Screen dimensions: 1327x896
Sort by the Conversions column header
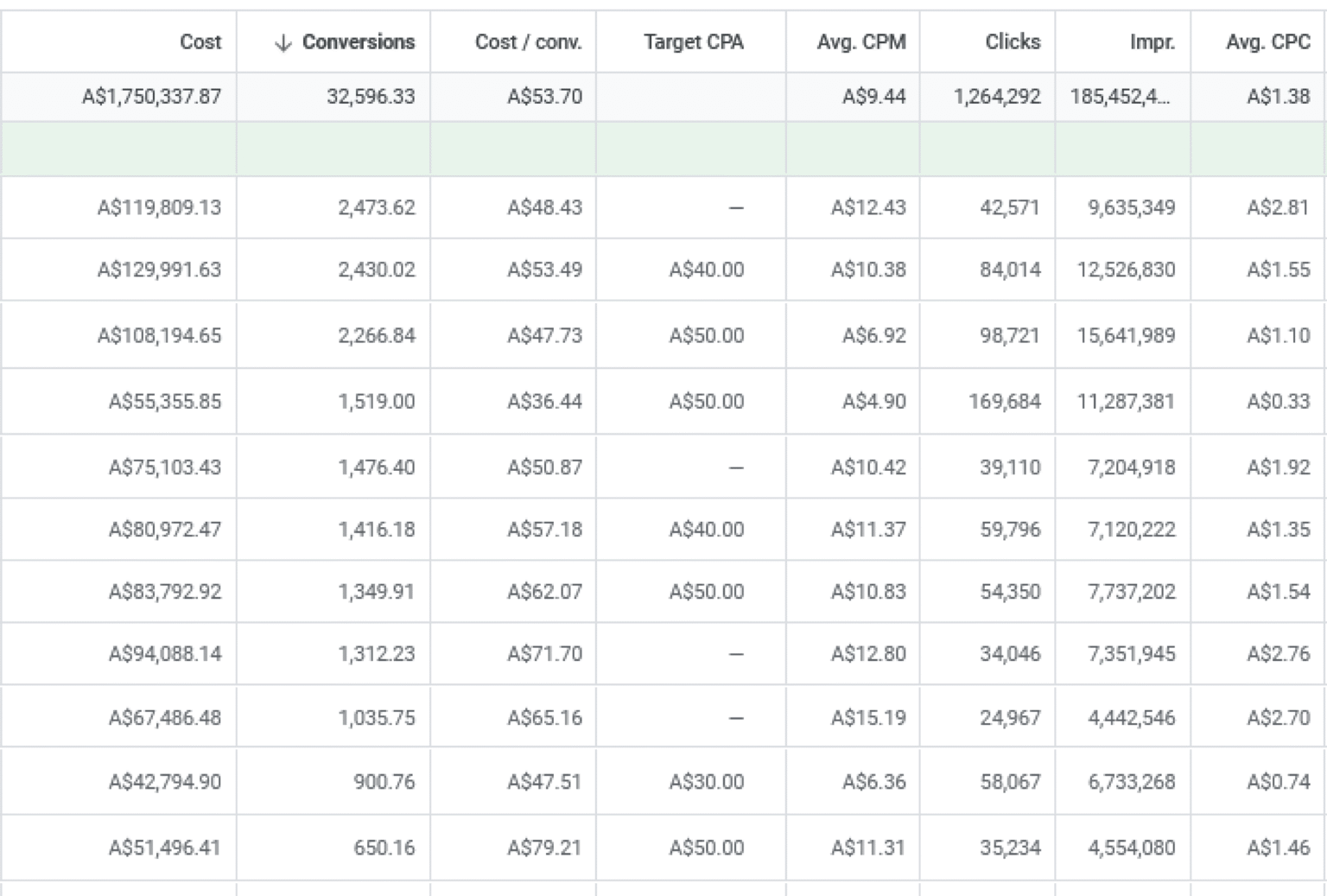pos(358,42)
